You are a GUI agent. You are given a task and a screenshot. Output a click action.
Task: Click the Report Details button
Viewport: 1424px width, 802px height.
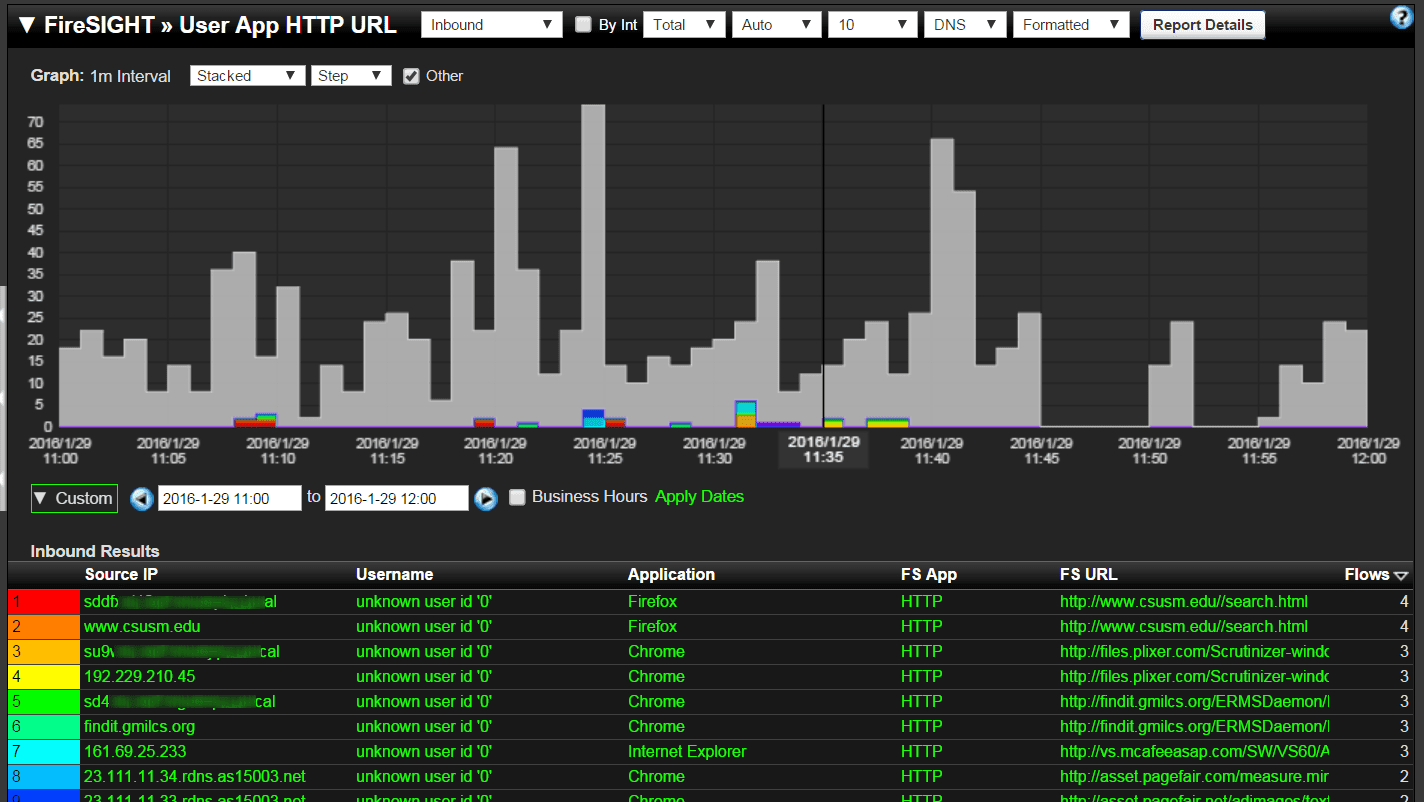(x=1202, y=25)
